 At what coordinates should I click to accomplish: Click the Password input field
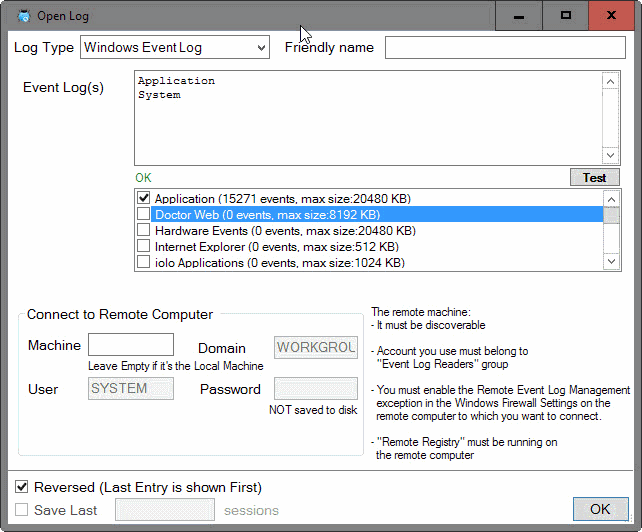(316, 388)
